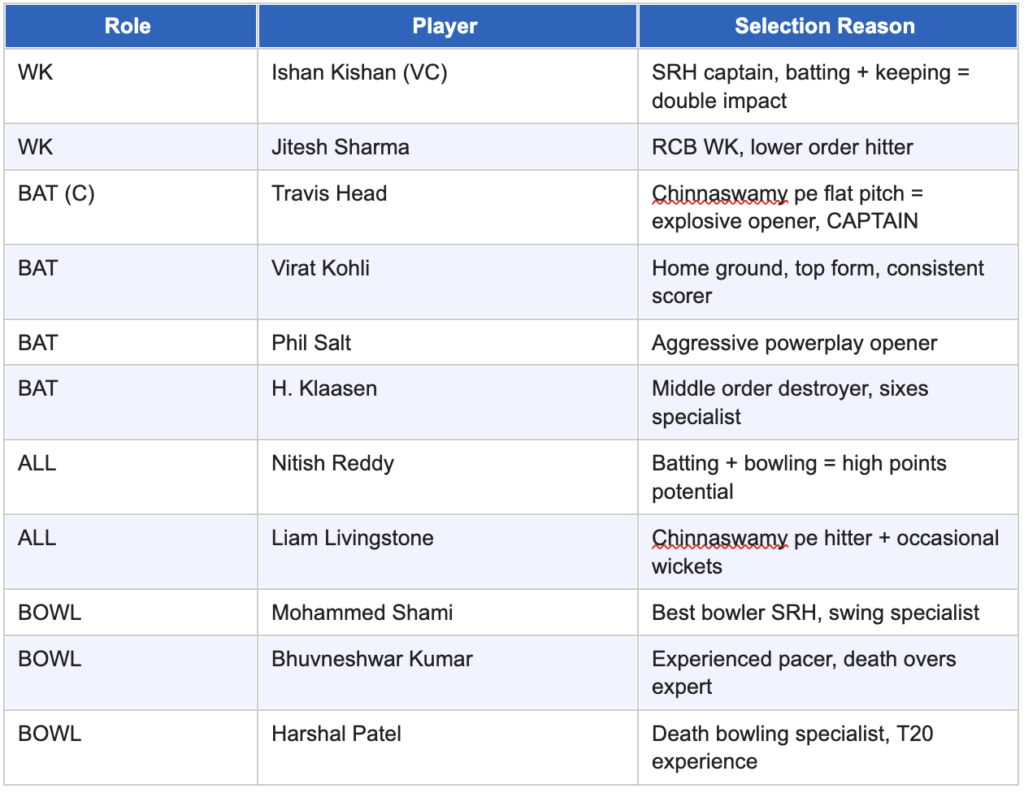Select the Aggressive powerplay opener cell
The width and height of the screenshot is (1024, 793).
(x=827, y=342)
